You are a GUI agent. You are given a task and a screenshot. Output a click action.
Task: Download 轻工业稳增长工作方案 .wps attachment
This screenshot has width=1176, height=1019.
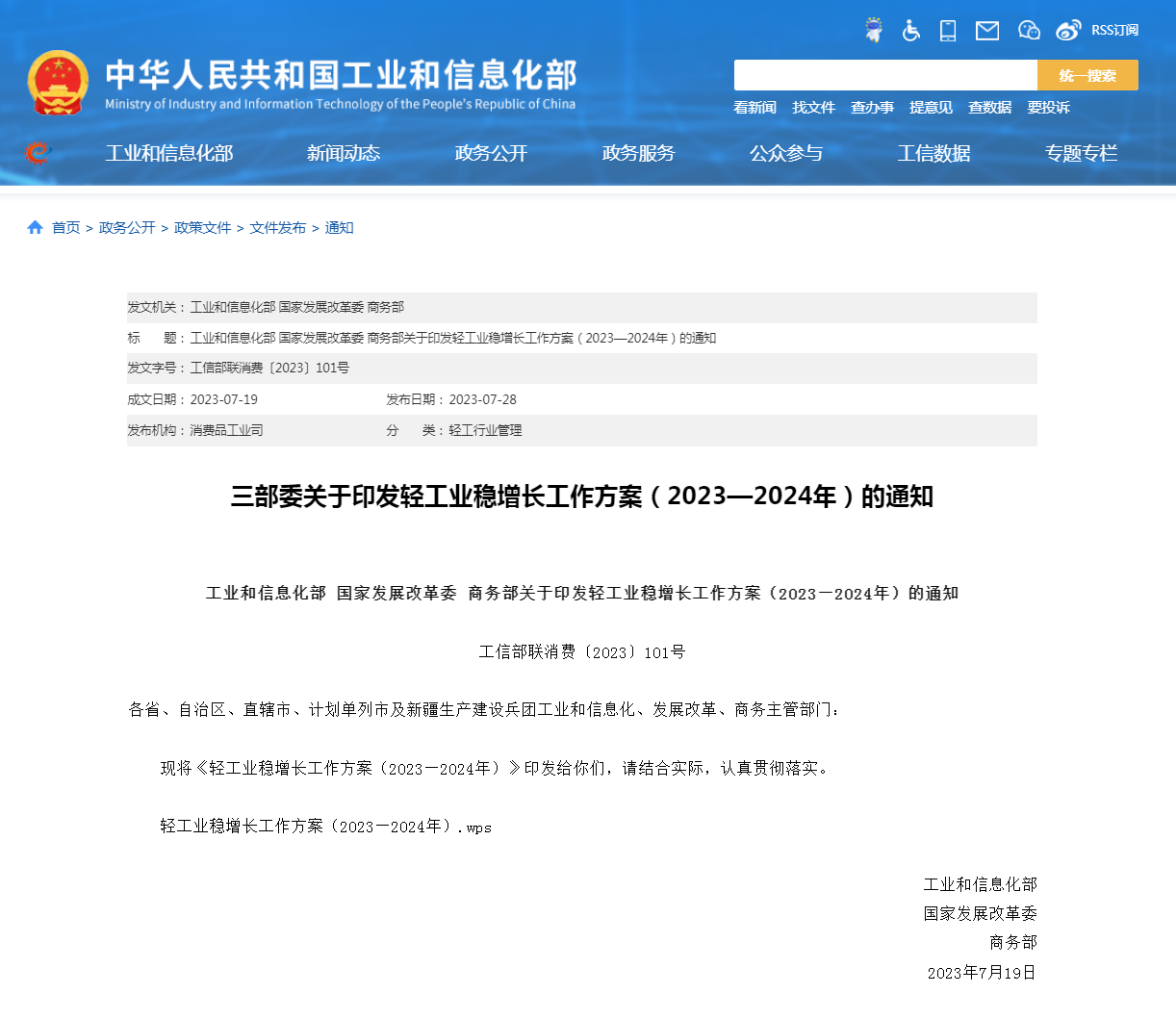coord(325,827)
